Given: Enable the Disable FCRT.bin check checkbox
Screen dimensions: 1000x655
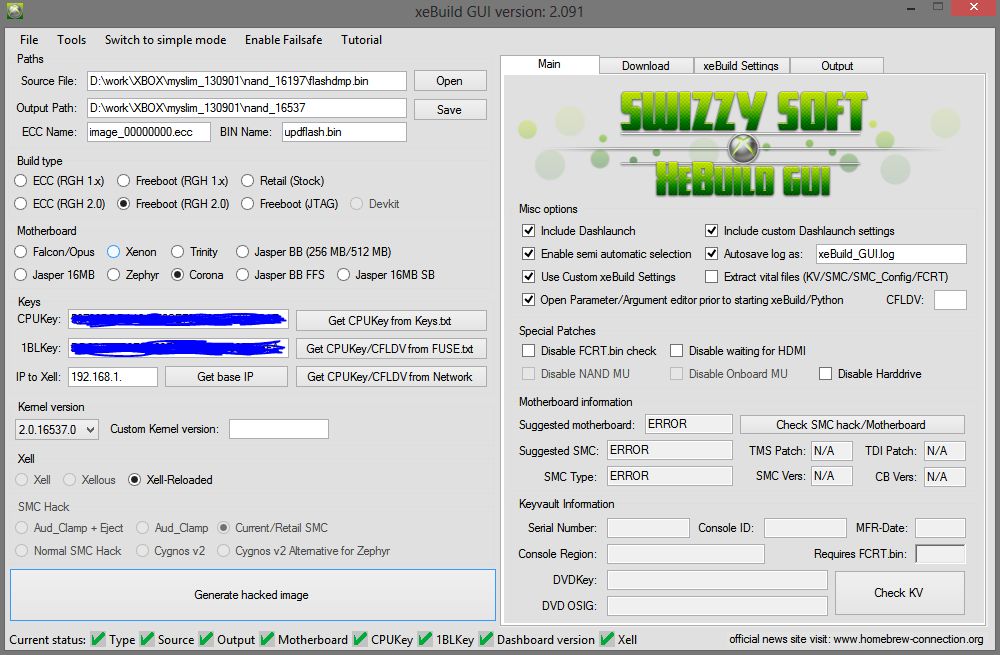Looking at the screenshot, I should 529,351.
